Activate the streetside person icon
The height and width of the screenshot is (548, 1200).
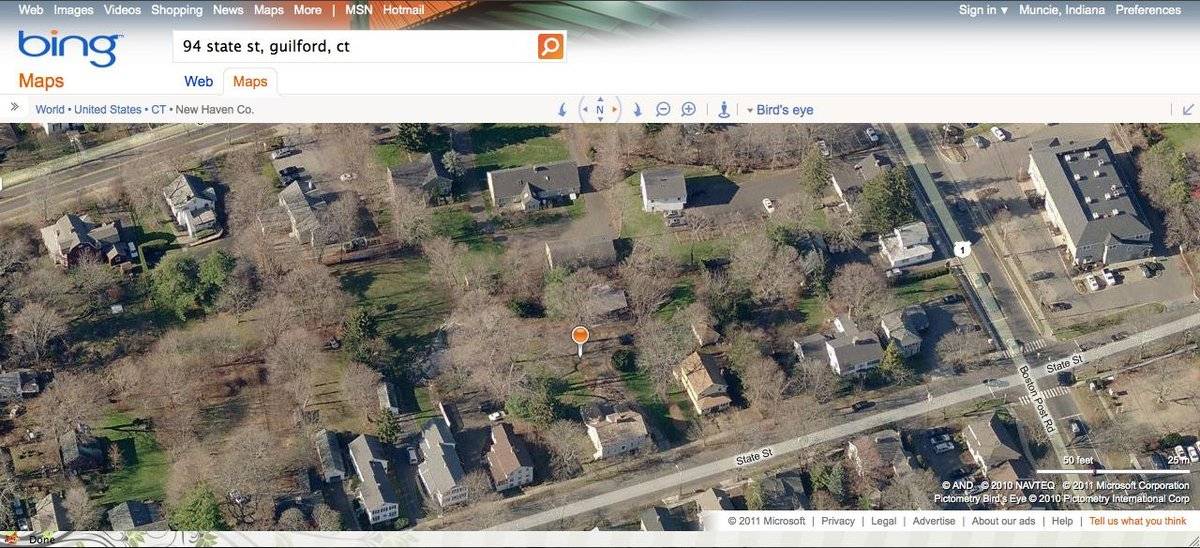point(724,110)
